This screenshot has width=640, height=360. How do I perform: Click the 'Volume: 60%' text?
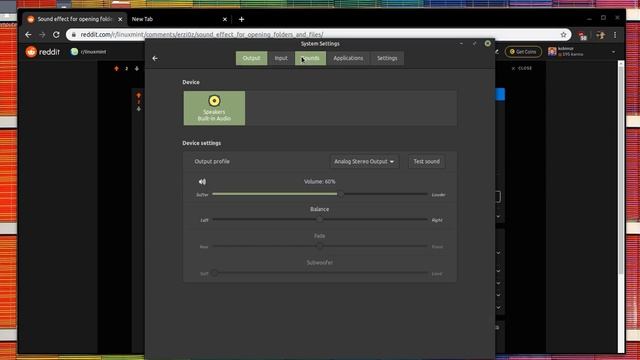pos(320,182)
